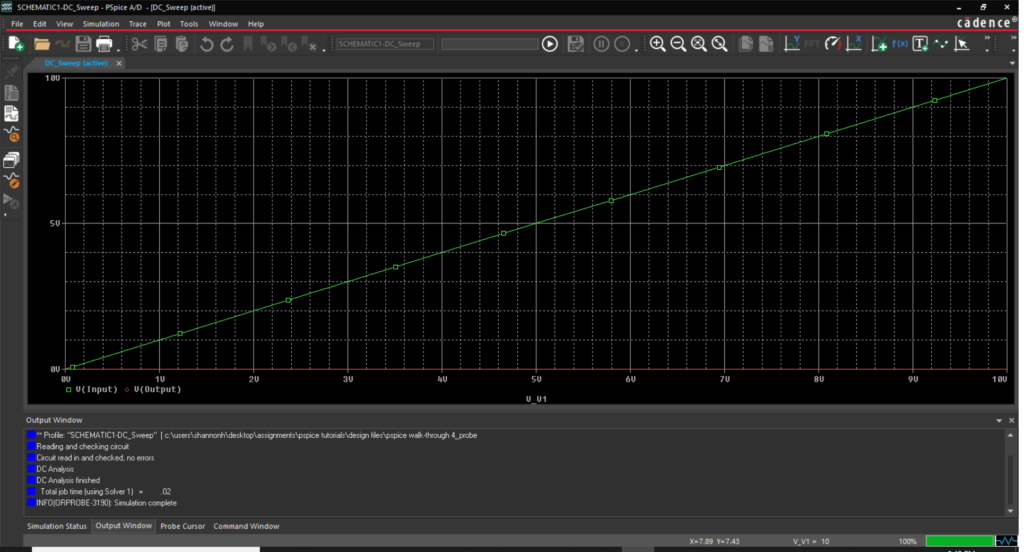Toggle Log Y axis icon
Viewport: 1024px width, 552px height.
[792, 44]
